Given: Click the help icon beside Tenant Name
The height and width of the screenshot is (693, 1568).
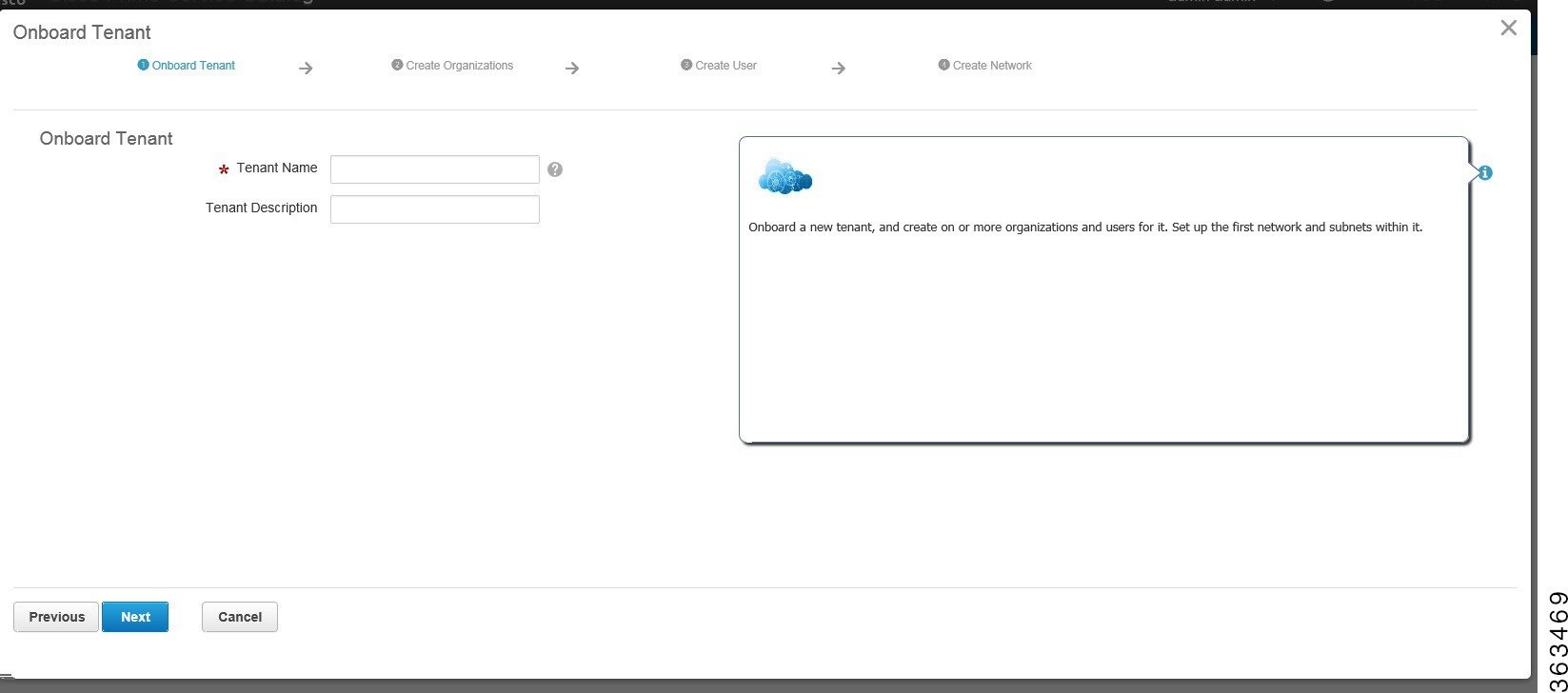Looking at the screenshot, I should coord(555,169).
